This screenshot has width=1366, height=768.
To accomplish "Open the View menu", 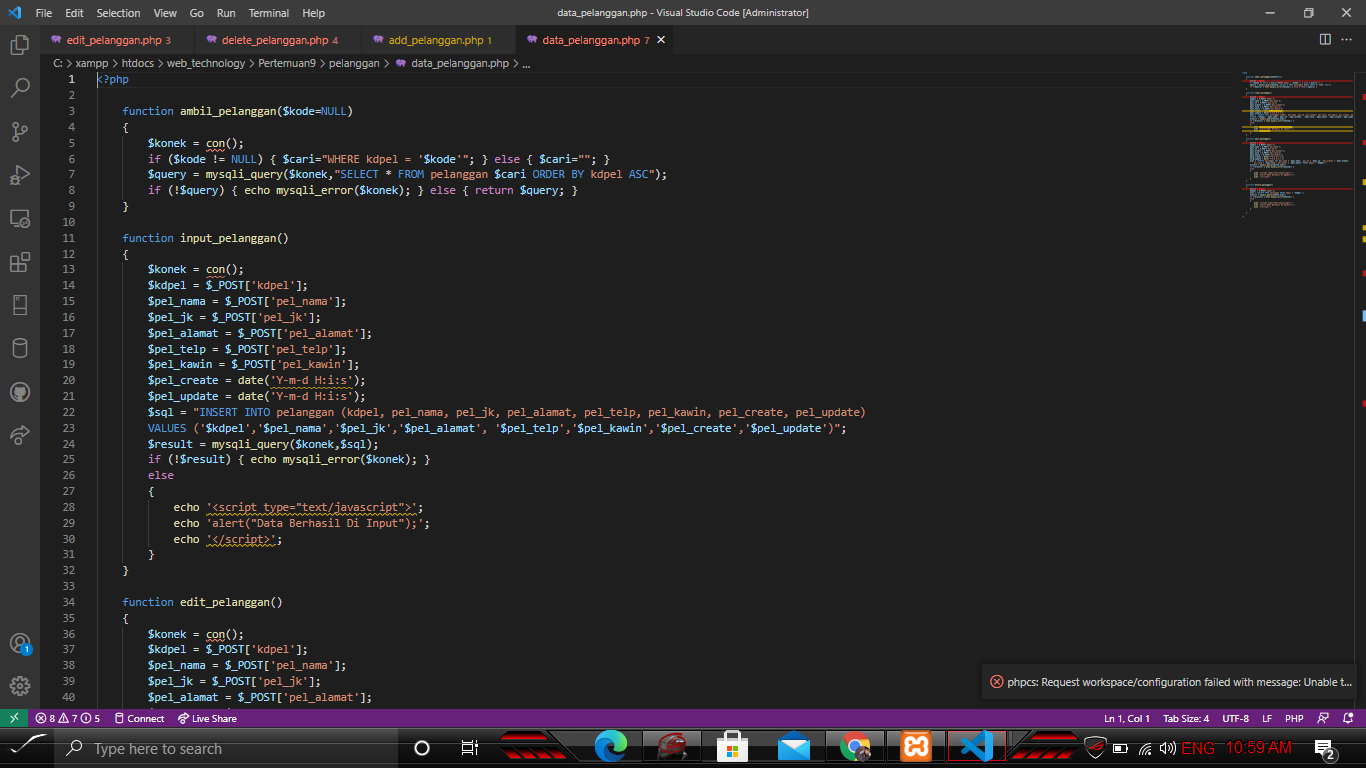I will [166, 13].
